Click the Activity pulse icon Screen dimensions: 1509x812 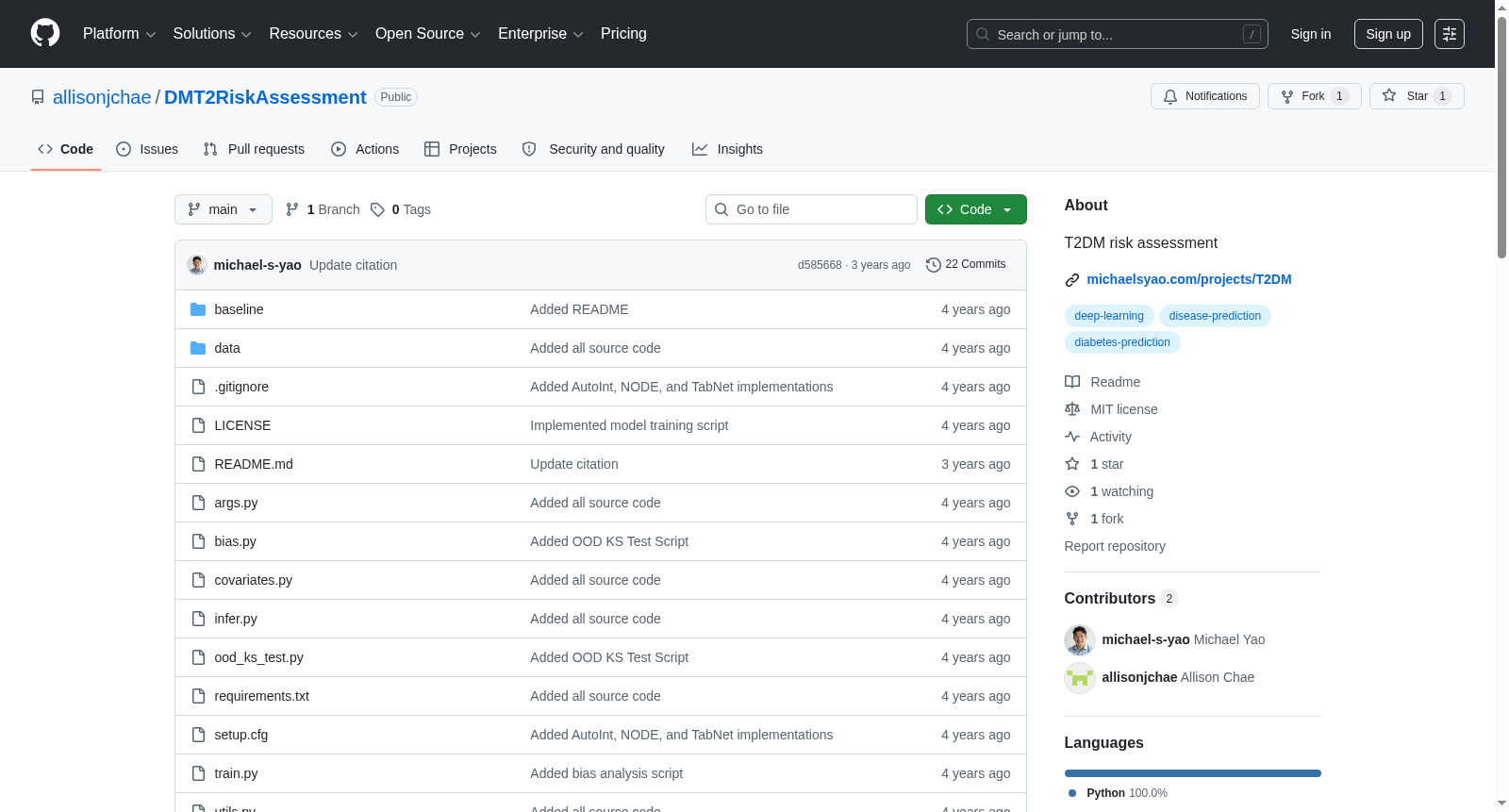point(1072,437)
